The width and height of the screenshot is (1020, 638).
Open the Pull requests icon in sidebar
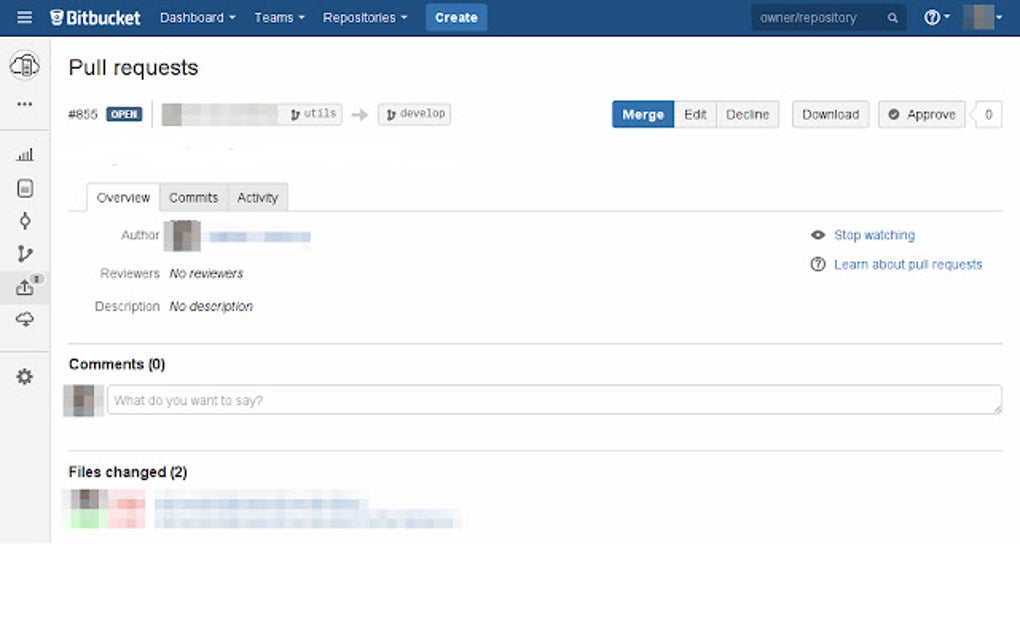[25, 287]
